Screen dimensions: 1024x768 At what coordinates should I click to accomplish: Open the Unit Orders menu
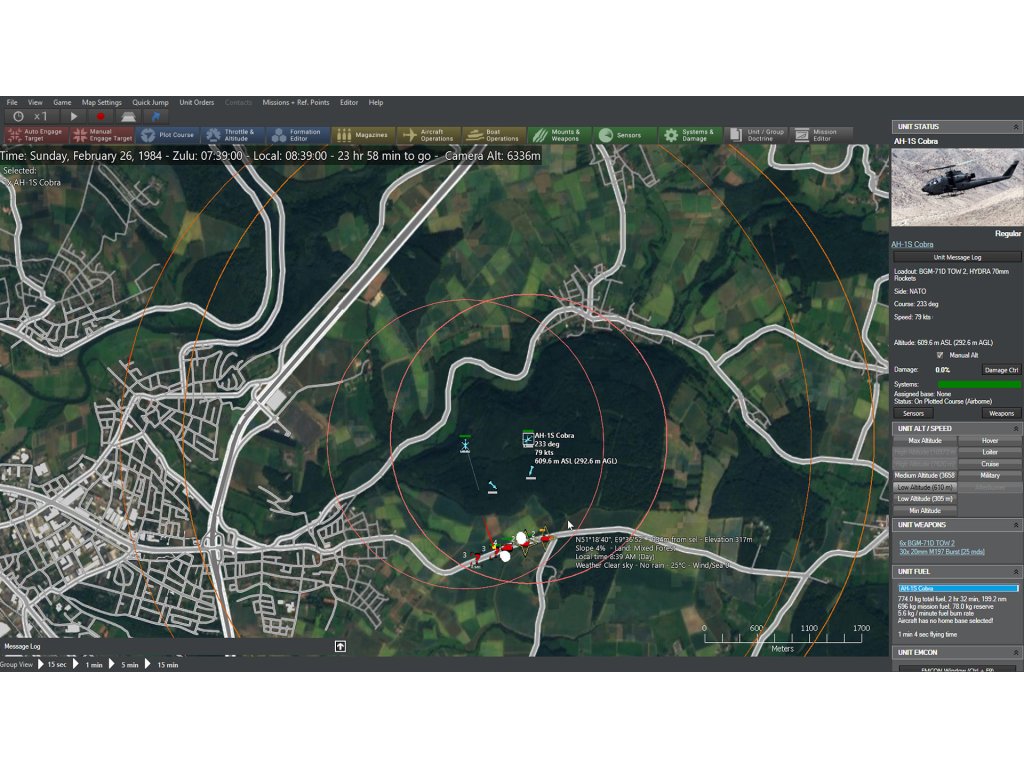point(197,103)
